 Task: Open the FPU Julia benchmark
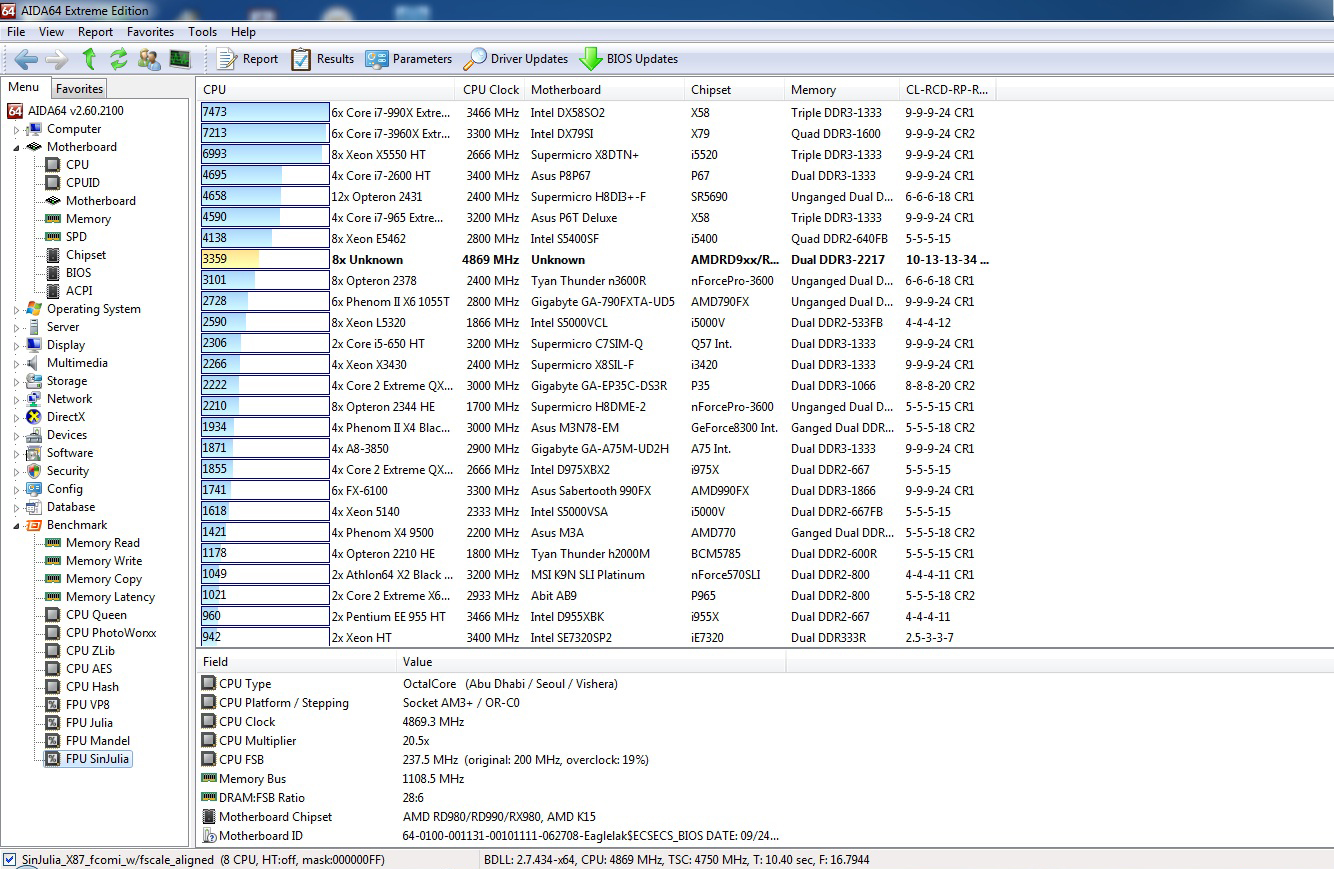click(x=89, y=723)
